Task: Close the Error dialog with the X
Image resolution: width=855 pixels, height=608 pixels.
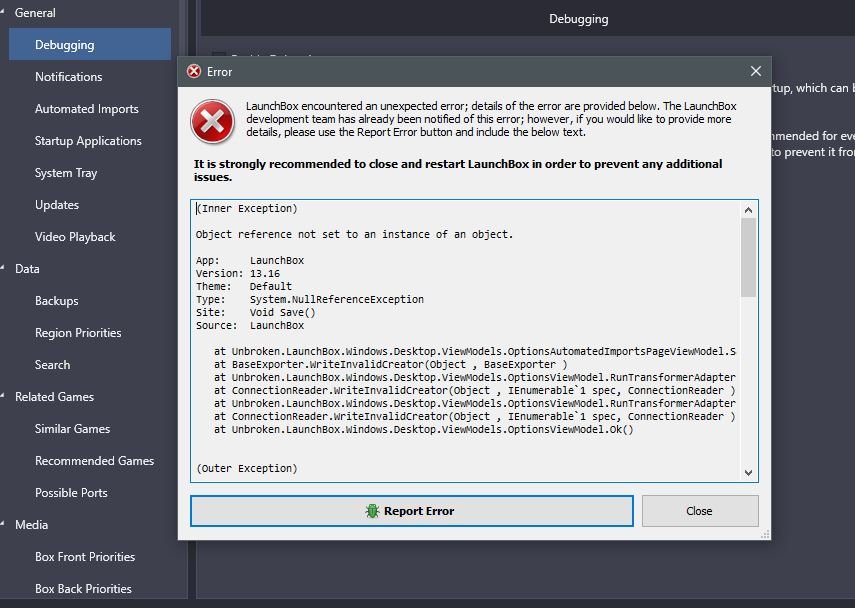Action: point(756,71)
